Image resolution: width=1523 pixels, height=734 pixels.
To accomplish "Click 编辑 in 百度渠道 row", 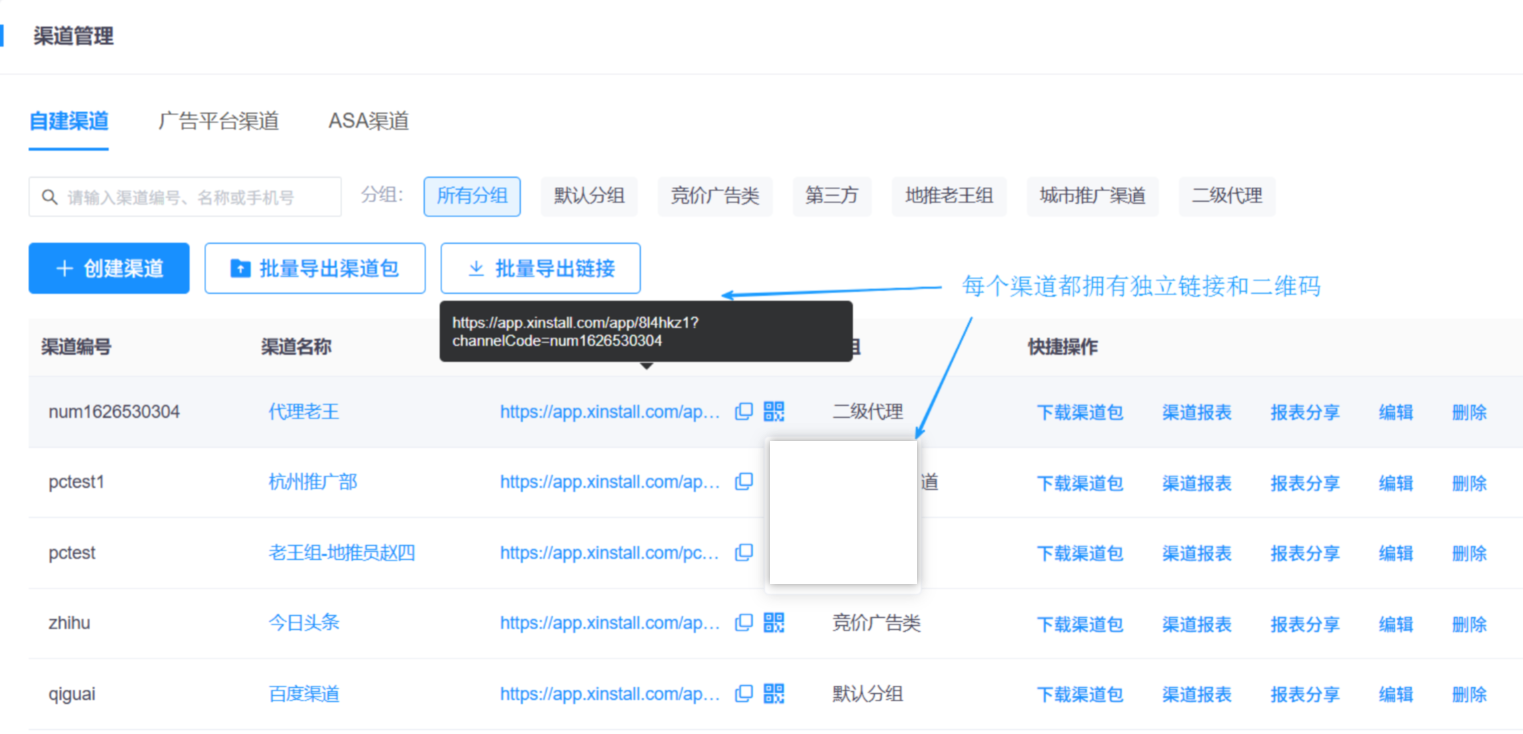I will (1396, 694).
